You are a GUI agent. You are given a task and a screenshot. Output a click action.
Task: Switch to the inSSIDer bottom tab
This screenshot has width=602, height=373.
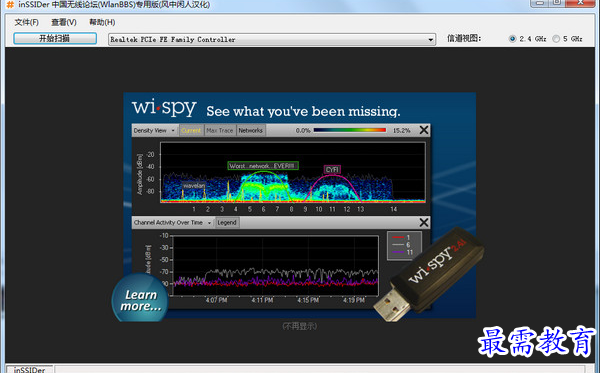click(x=29, y=370)
